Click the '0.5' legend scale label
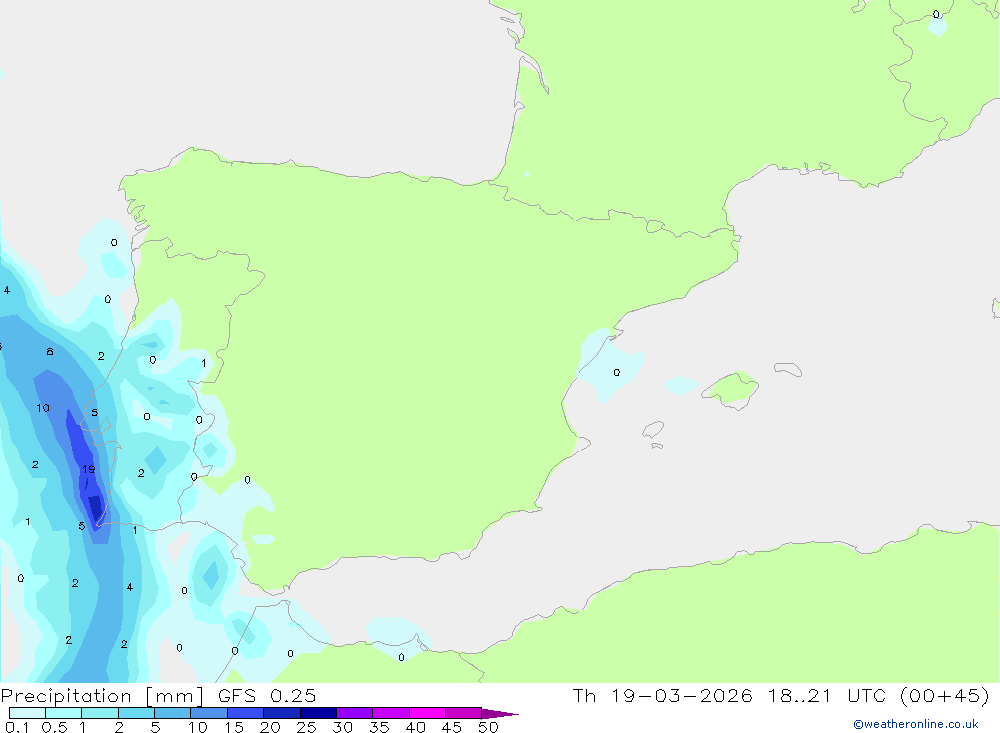The height and width of the screenshot is (733, 1000). click(54, 727)
